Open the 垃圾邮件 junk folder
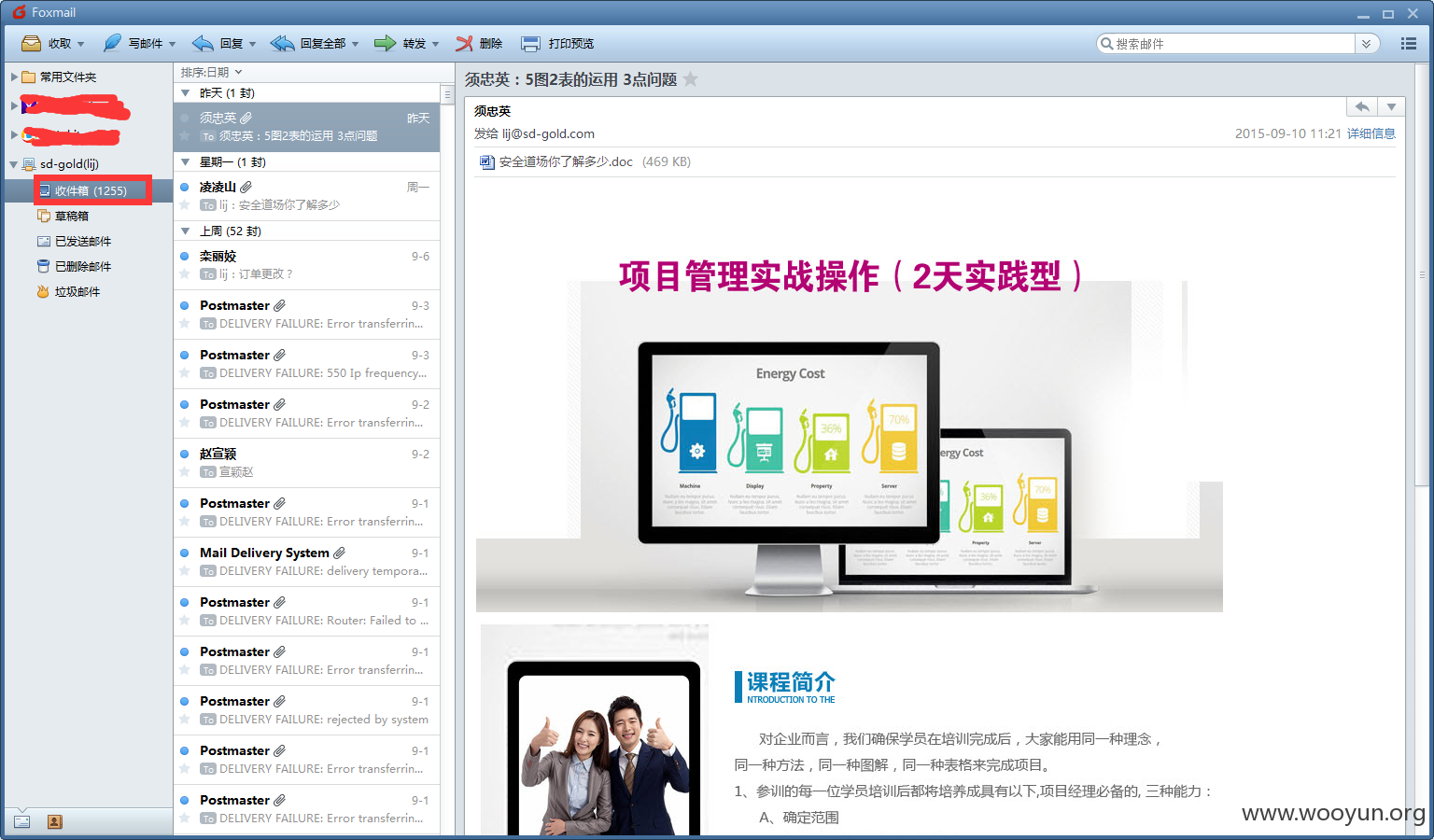 [x=69, y=291]
